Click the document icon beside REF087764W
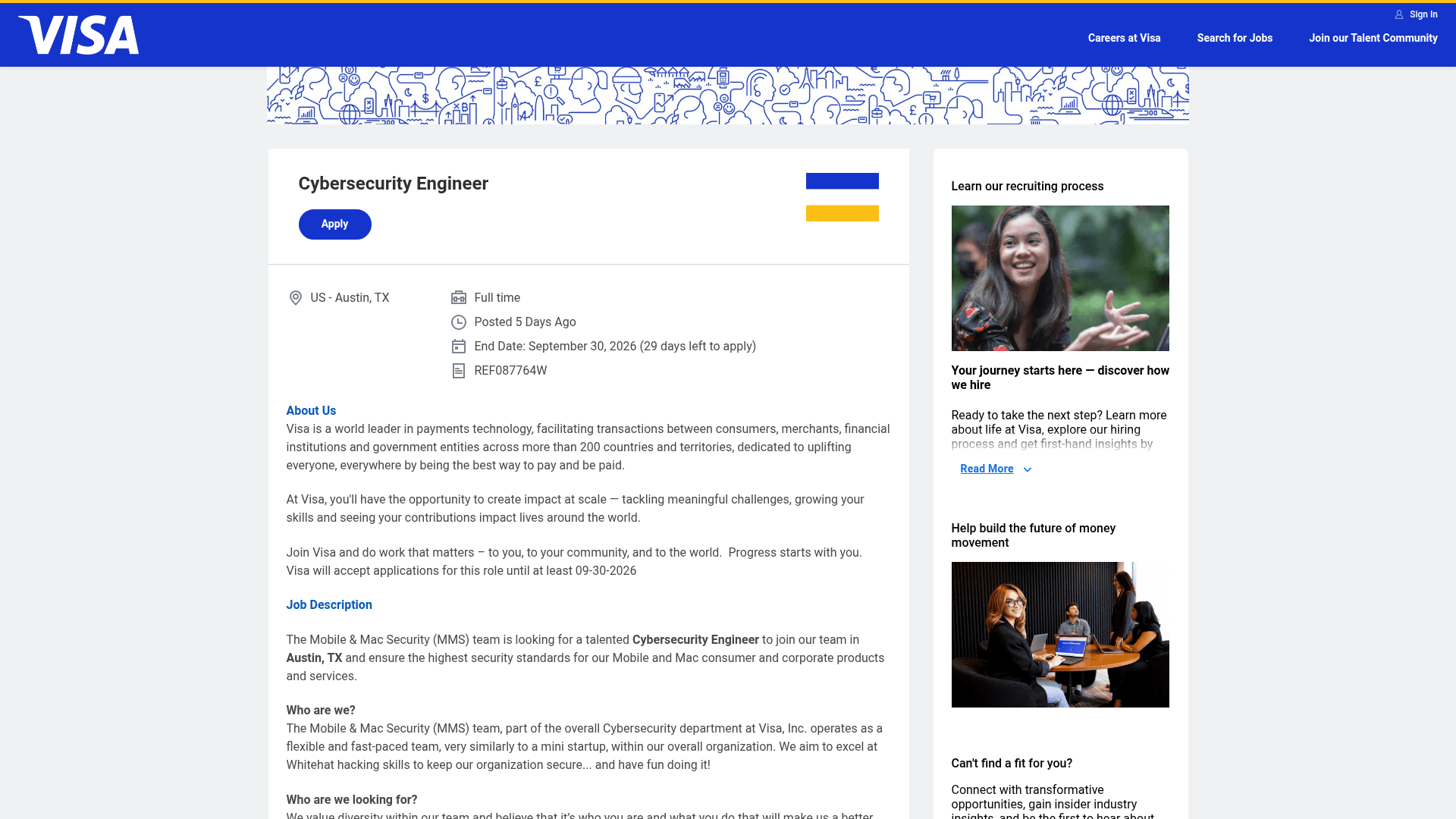 tap(459, 371)
